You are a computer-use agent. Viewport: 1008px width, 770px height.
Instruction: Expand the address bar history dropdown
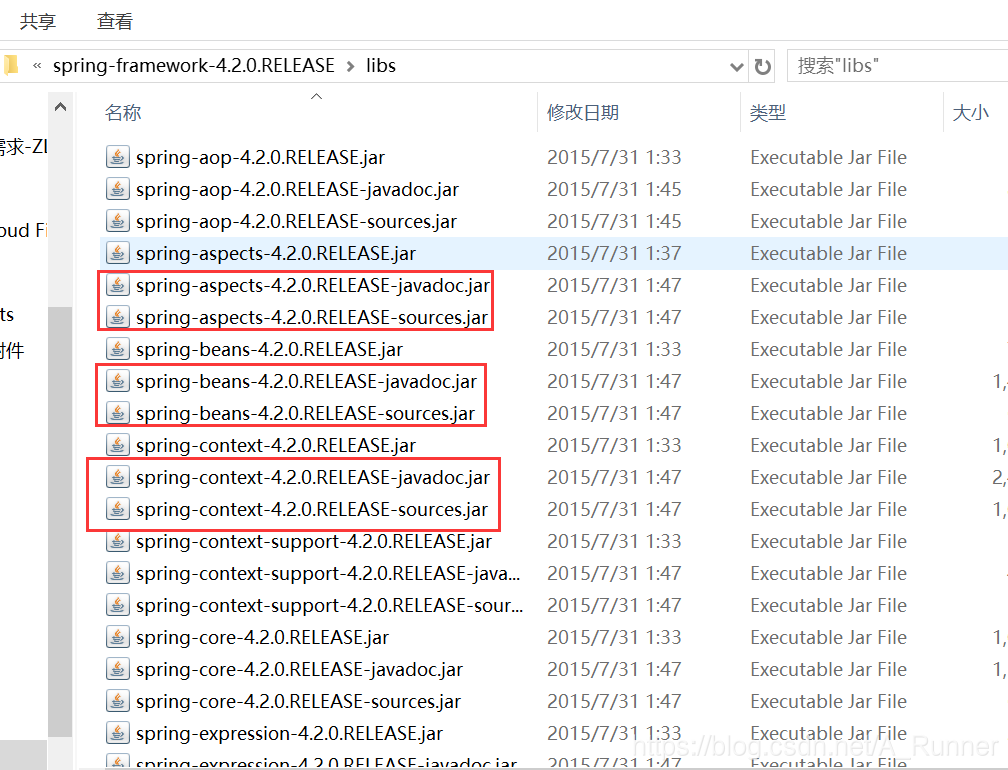pos(737,66)
